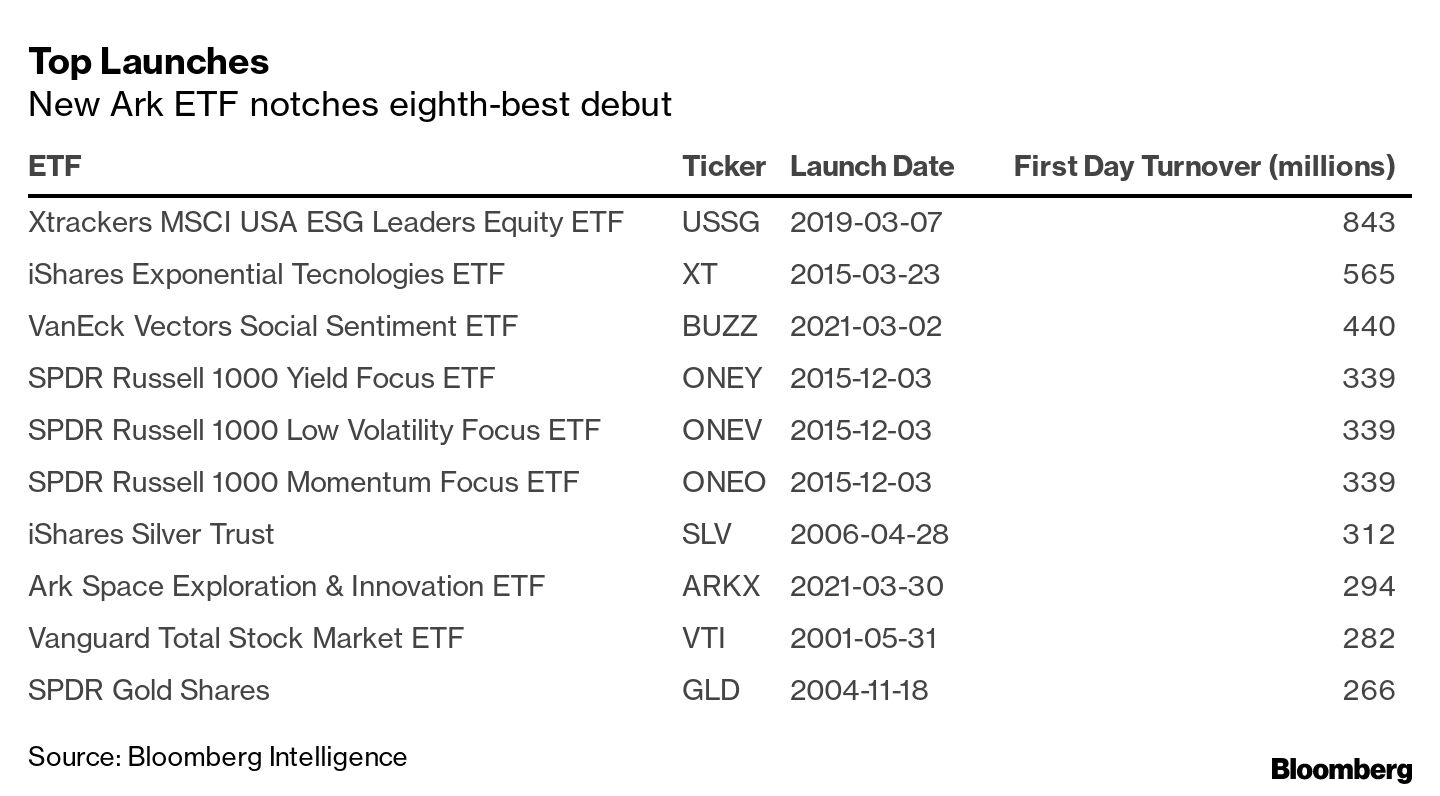Select VanEck Vectors Social Sentiment ETF
This screenshot has height=796, width=1440.
point(273,326)
